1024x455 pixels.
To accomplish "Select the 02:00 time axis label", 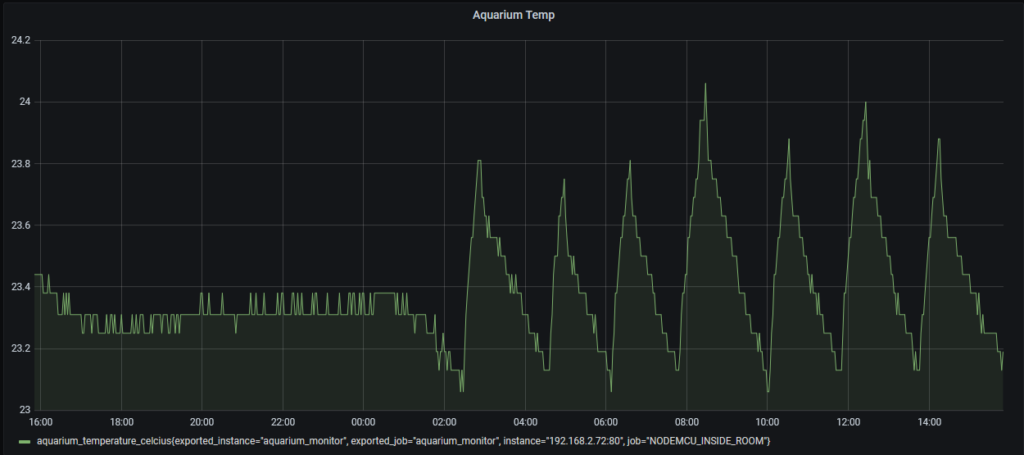I will [444, 422].
